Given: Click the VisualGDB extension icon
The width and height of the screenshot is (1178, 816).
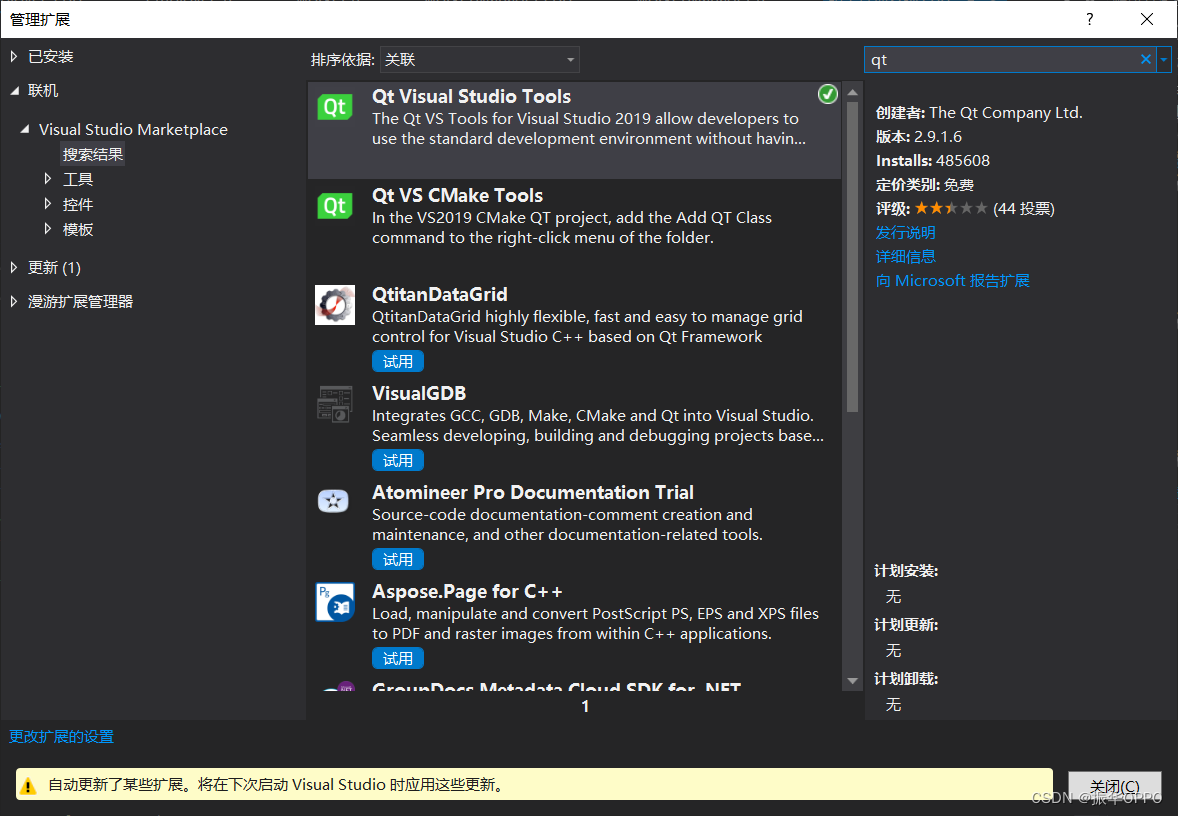Looking at the screenshot, I should tap(335, 404).
